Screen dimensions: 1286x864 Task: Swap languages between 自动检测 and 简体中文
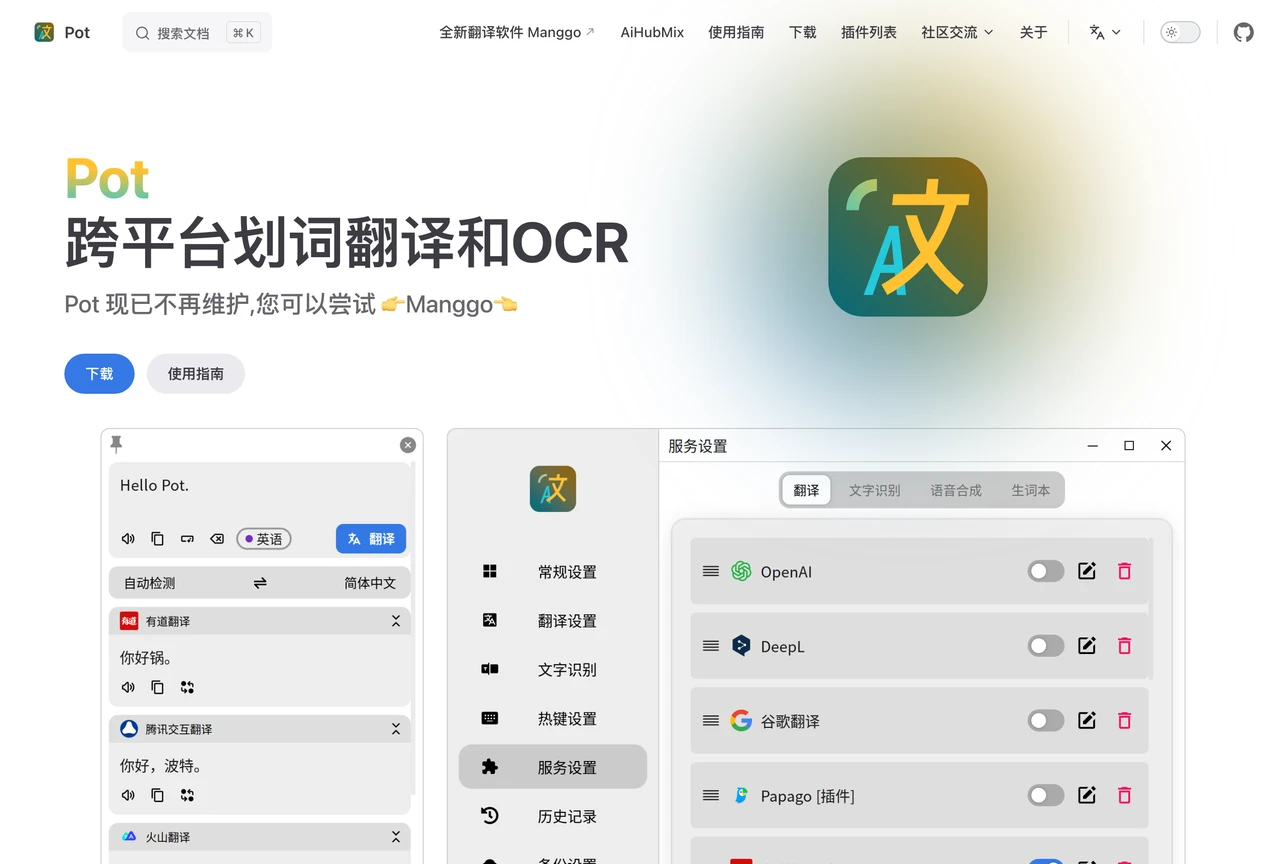tap(260, 583)
